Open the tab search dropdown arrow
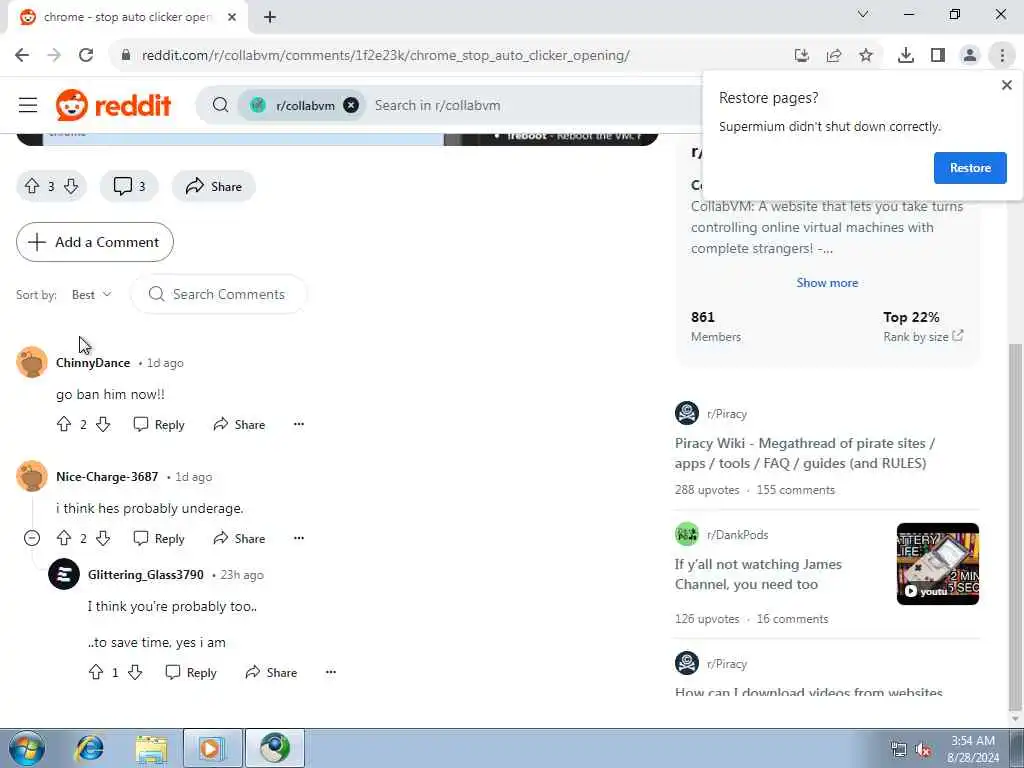This screenshot has width=1024, height=768. click(x=863, y=14)
